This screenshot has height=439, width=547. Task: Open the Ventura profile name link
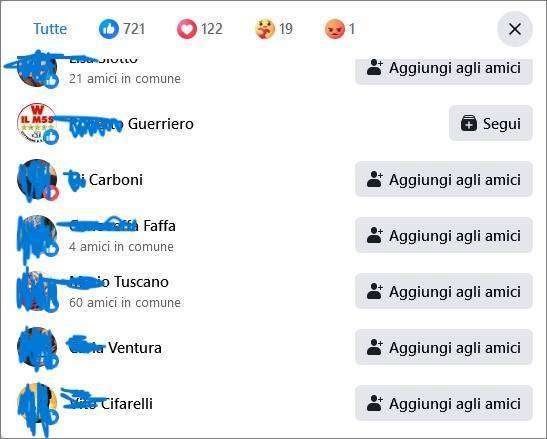click(115, 348)
